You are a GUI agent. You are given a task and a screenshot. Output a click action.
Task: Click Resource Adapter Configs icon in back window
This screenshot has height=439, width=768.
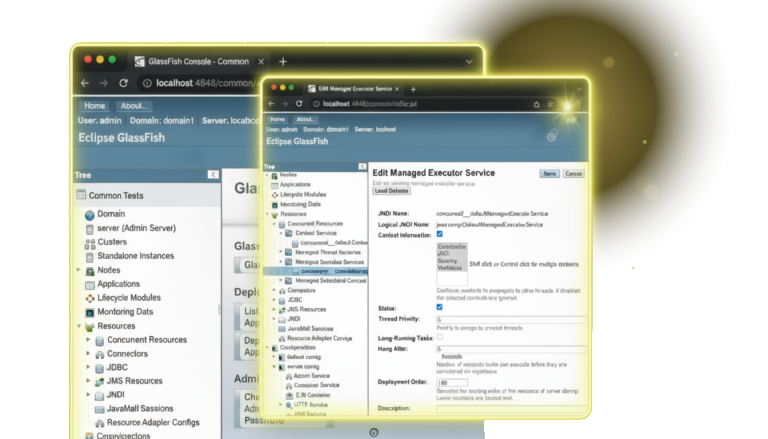coord(99,423)
